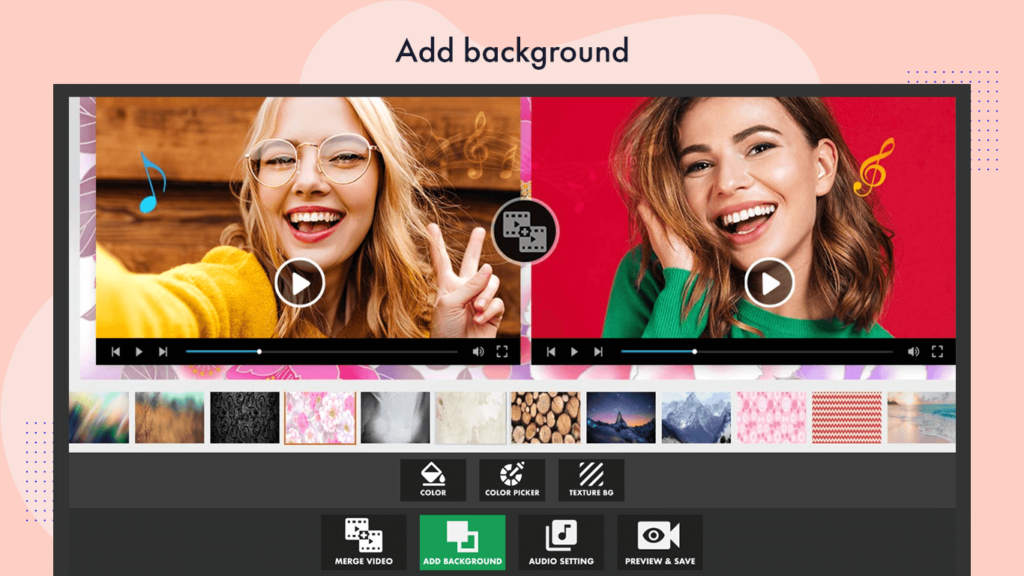Choose the starry night mountain background thumbnail
1024x576 pixels.
[x=621, y=418]
